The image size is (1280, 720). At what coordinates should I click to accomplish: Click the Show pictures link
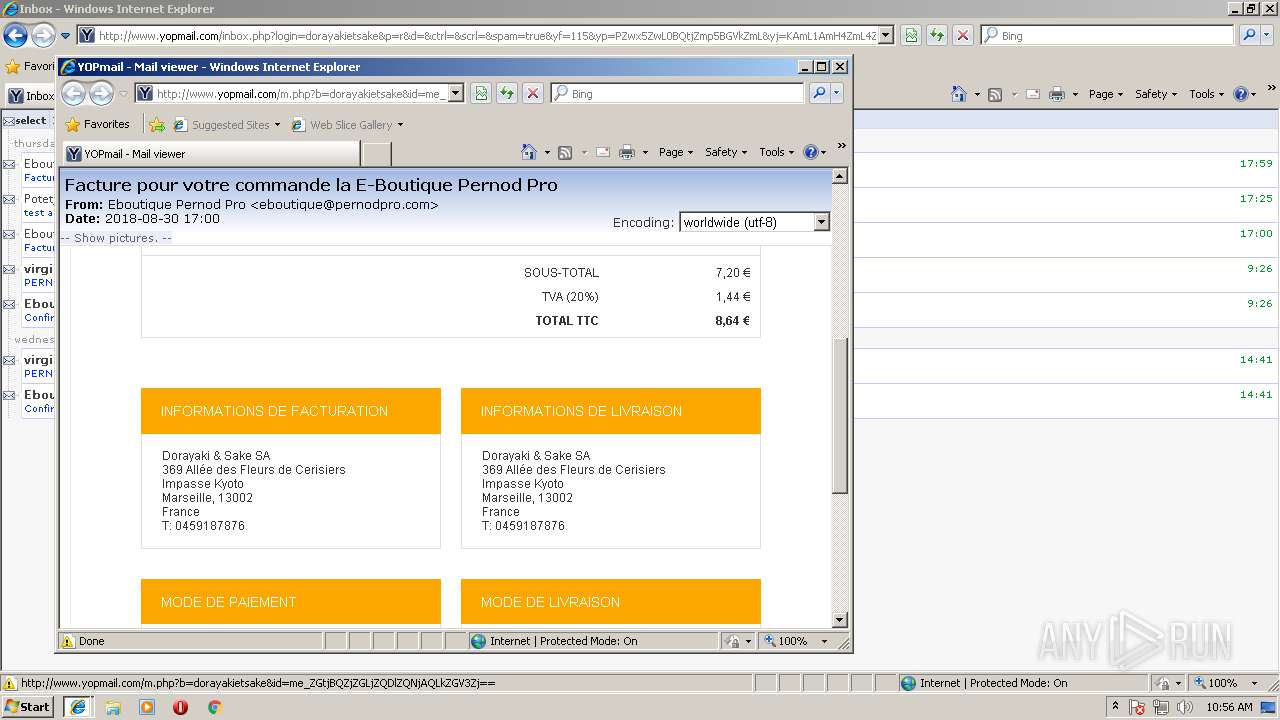point(116,238)
